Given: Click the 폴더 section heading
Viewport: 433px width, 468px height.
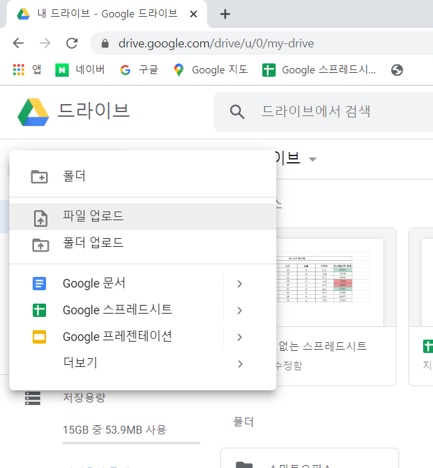Looking at the screenshot, I should tap(243, 422).
